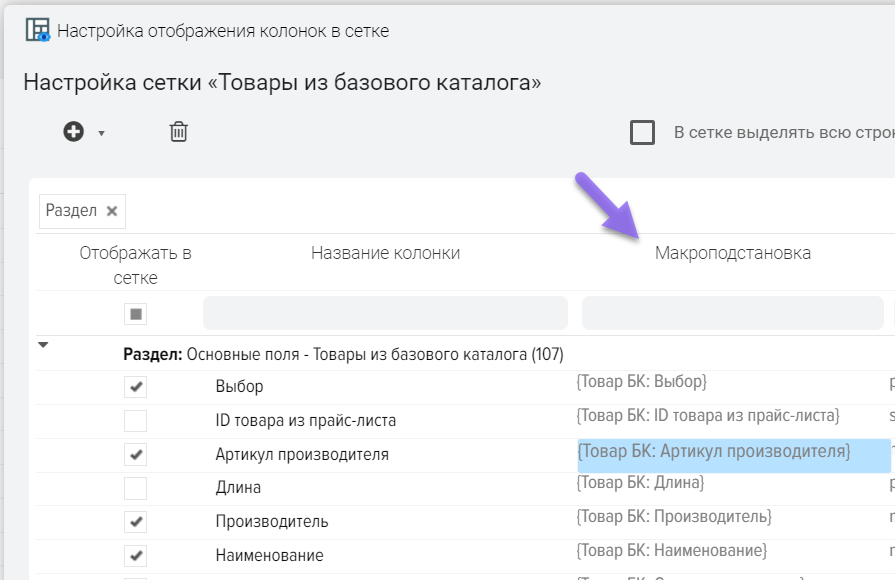The height and width of the screenshot is (580, 895).
Task: Sort by the 'Макроподстановка' column header
Action: click(732, 253)
